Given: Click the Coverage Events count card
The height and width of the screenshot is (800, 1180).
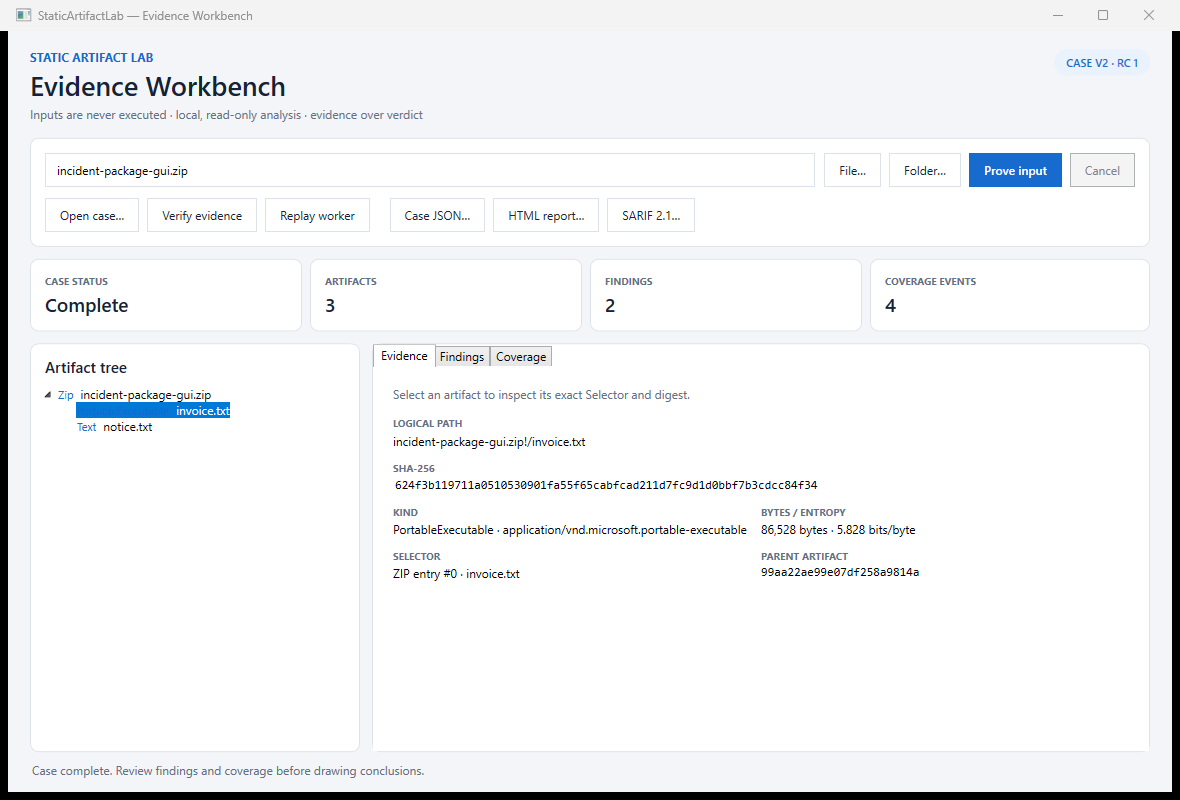Looking at the screenshot, I should (x=1010, y=295).
